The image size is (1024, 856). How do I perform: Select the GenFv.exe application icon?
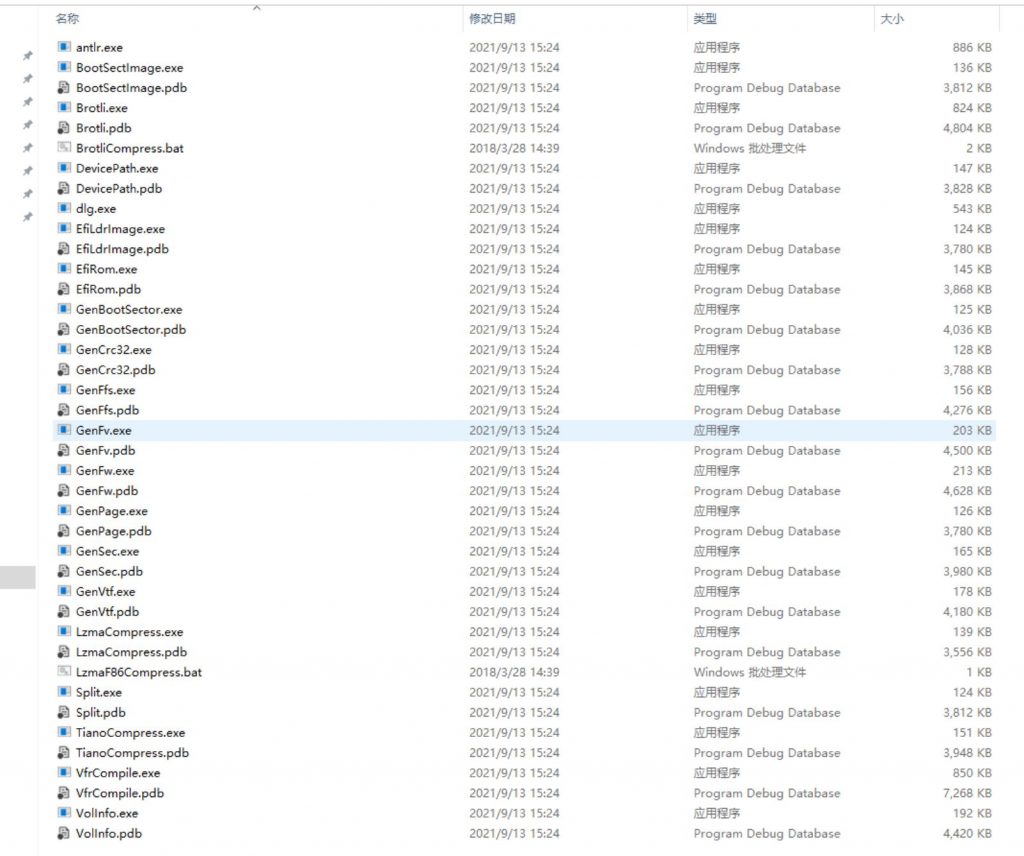(x=64, y=430)
